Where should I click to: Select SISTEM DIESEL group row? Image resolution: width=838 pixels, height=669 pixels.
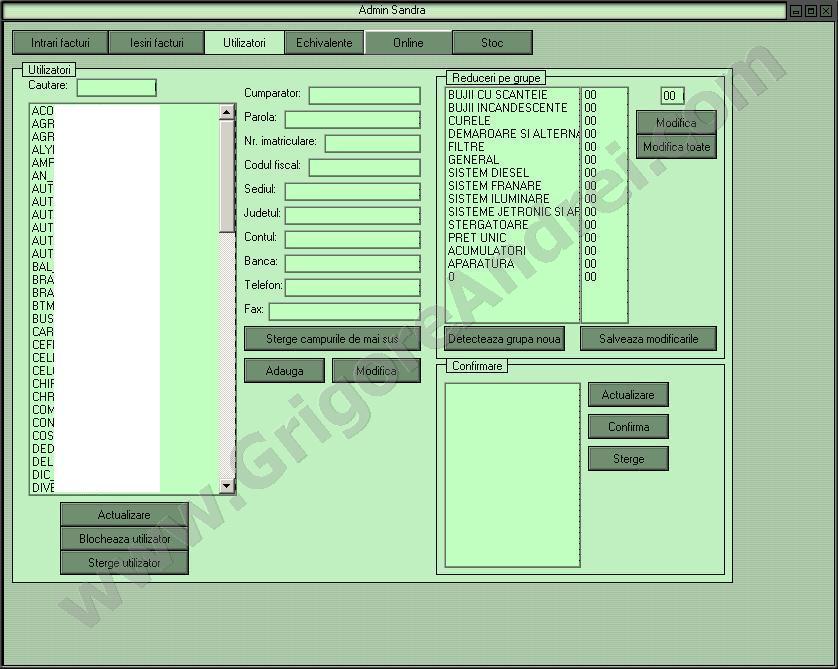pyautogui.click(x=512, y=173)
